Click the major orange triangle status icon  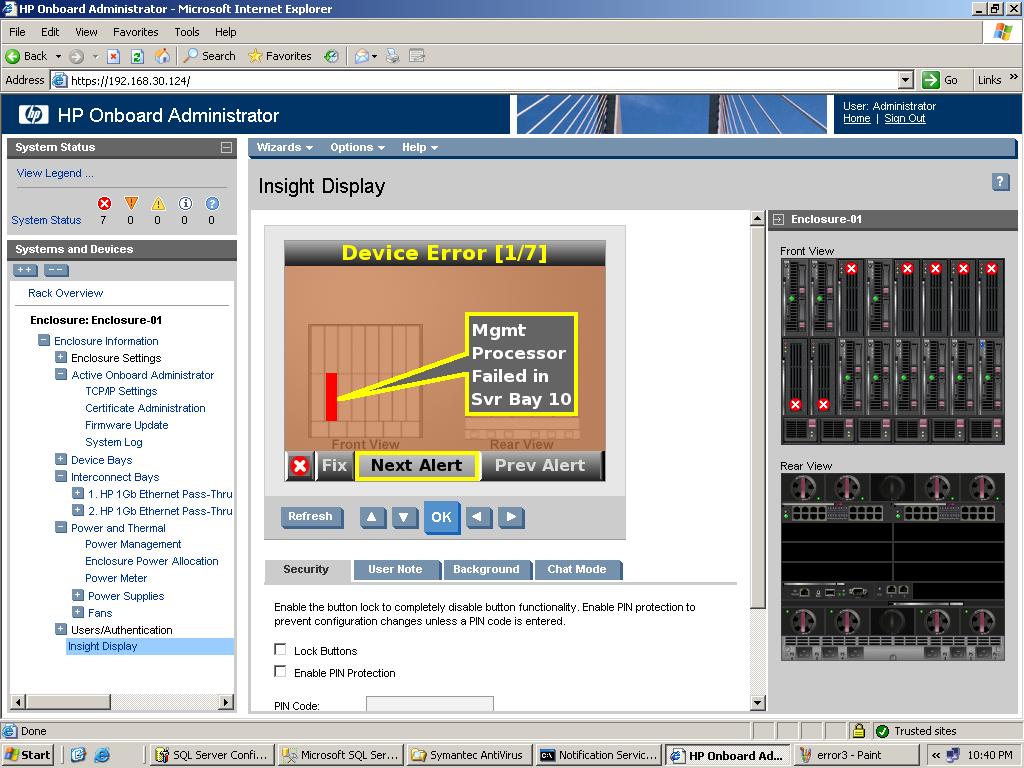click(131, 204)
